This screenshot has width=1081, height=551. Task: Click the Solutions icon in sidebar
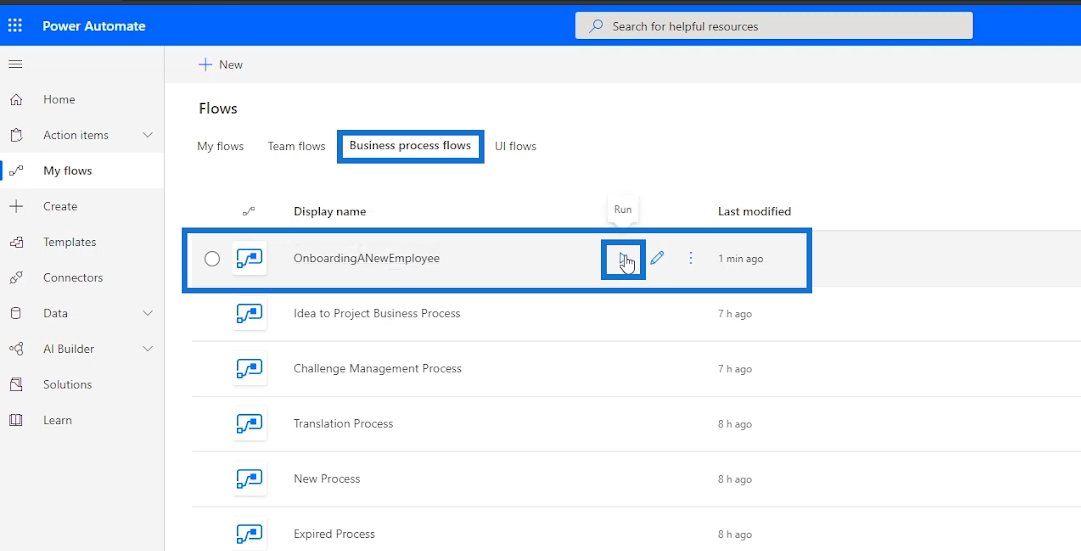point(16,384)
